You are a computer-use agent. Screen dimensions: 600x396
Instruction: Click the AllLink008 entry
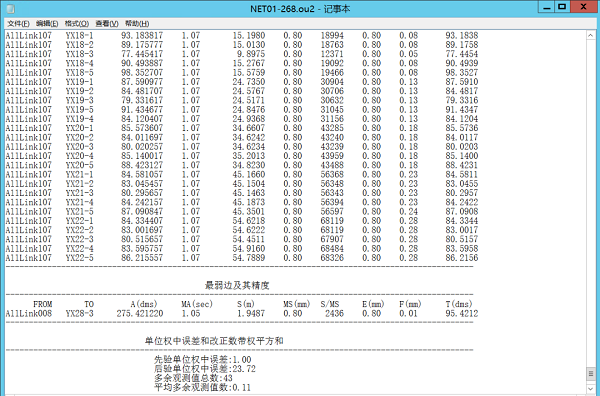click(28, 314)
